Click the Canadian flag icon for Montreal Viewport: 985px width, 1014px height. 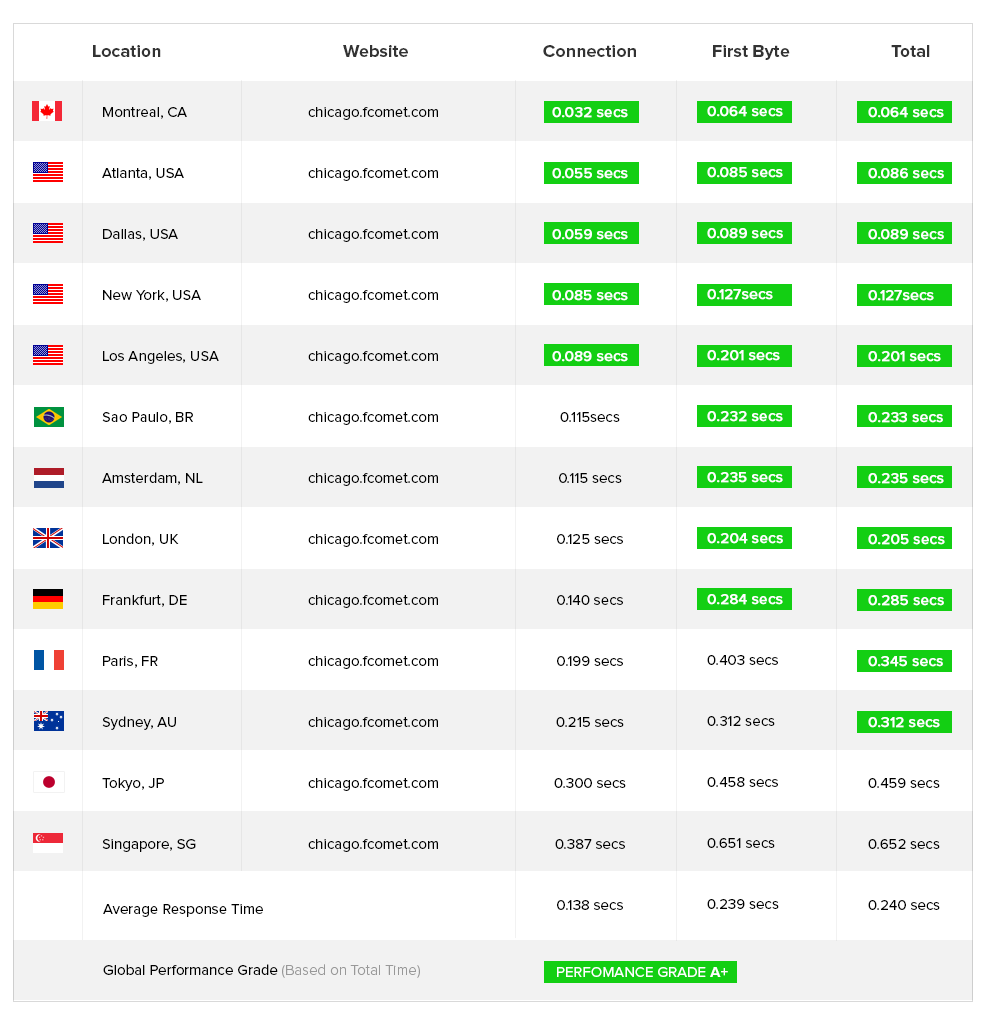(x=47, y=111)
